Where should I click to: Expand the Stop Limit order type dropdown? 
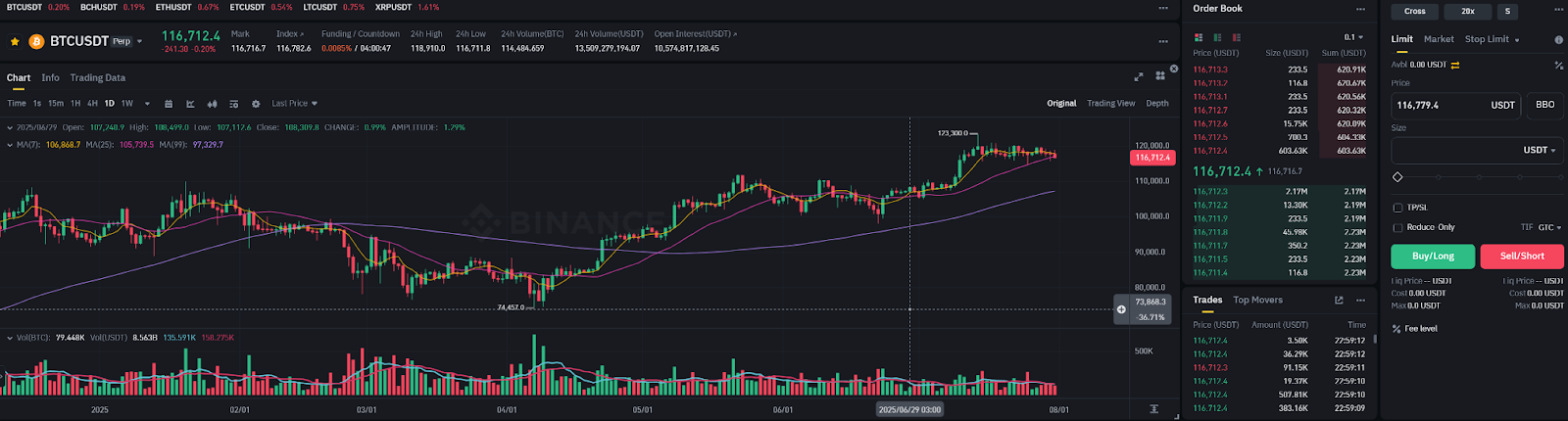[1493, 39]
